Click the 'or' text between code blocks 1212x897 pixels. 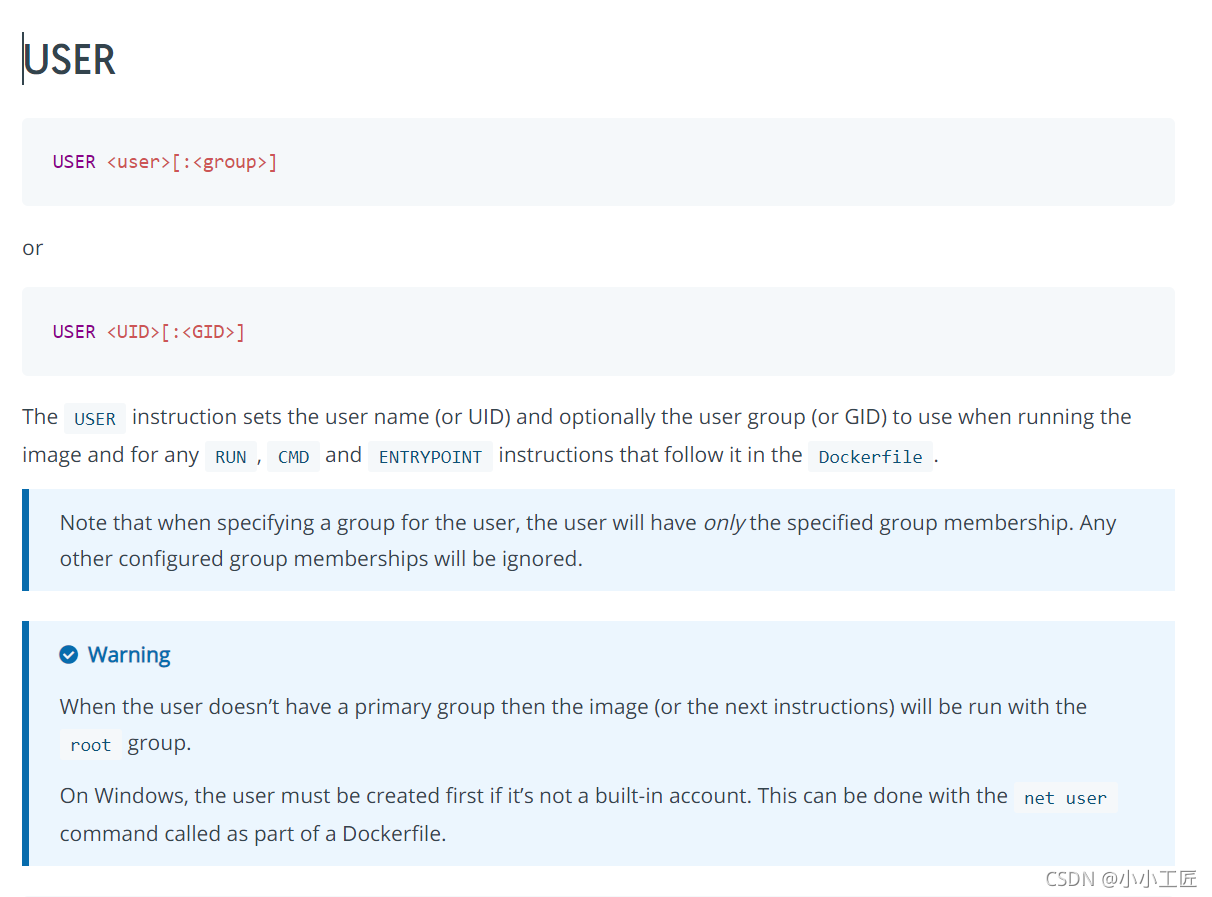(33, 248)
